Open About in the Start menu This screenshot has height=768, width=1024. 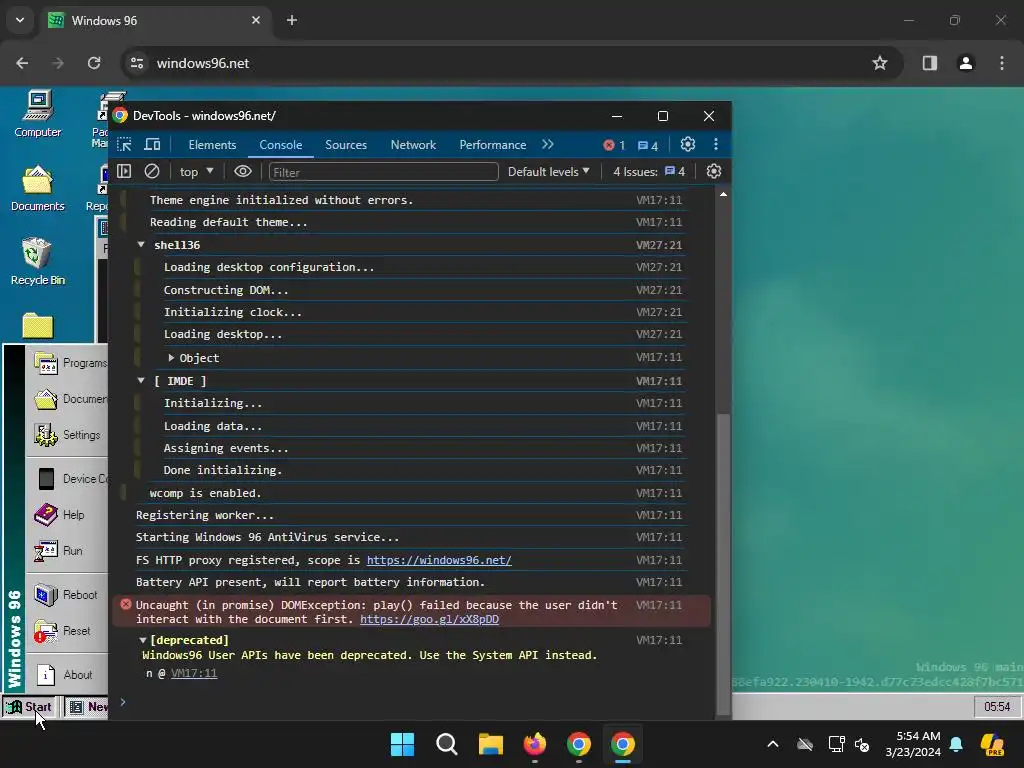click(67, 675)
